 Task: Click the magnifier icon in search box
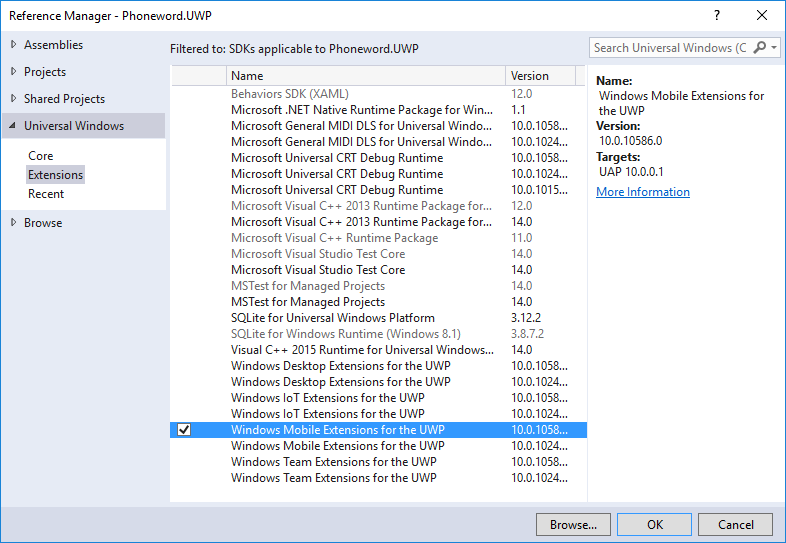point(760,48)
